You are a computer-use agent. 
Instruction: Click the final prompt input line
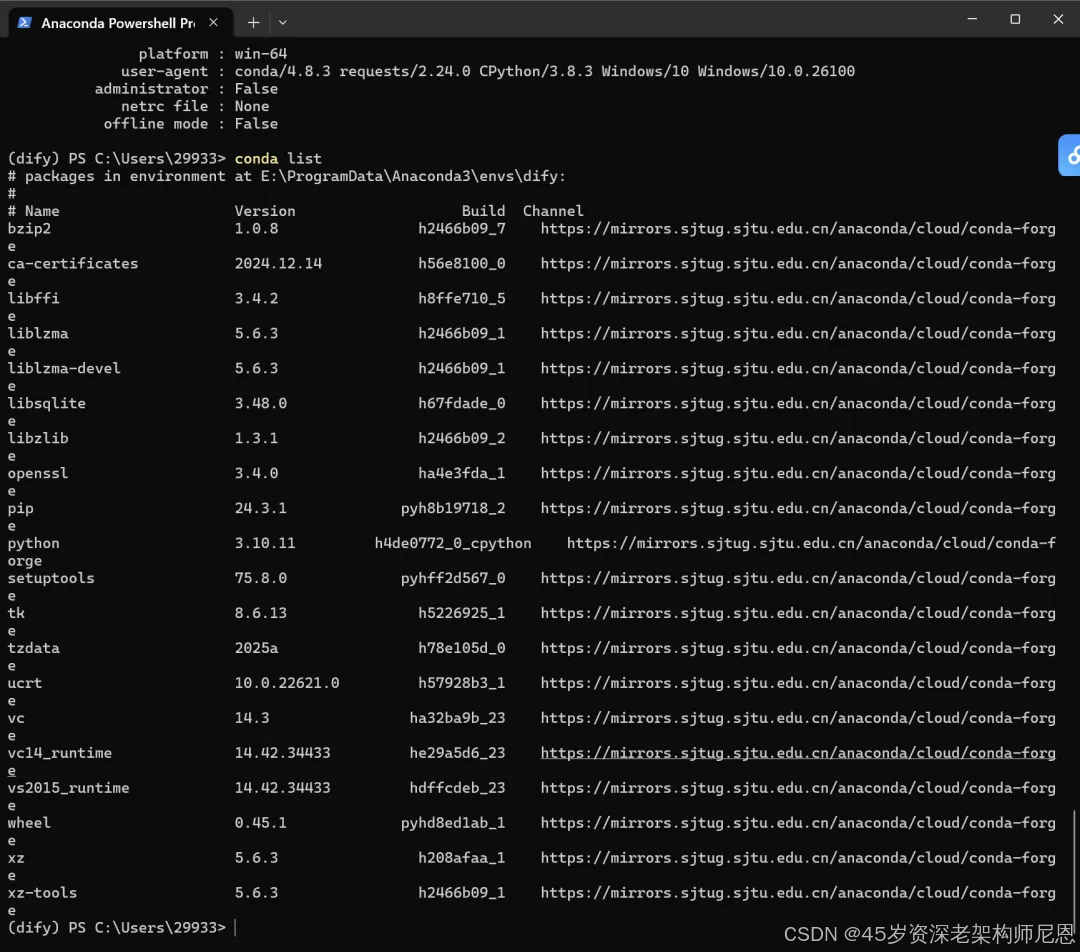click(x=122, y=928)
